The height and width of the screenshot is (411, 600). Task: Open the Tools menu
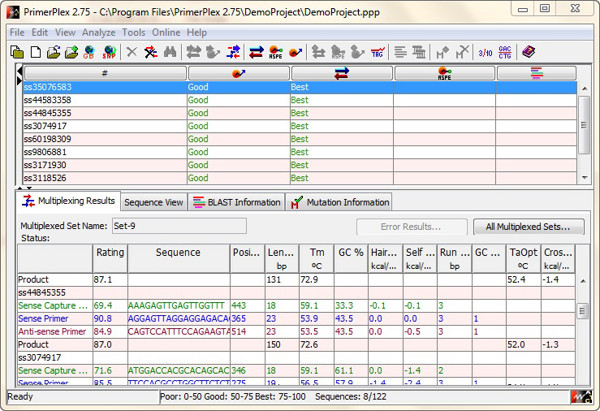[134, 33]
